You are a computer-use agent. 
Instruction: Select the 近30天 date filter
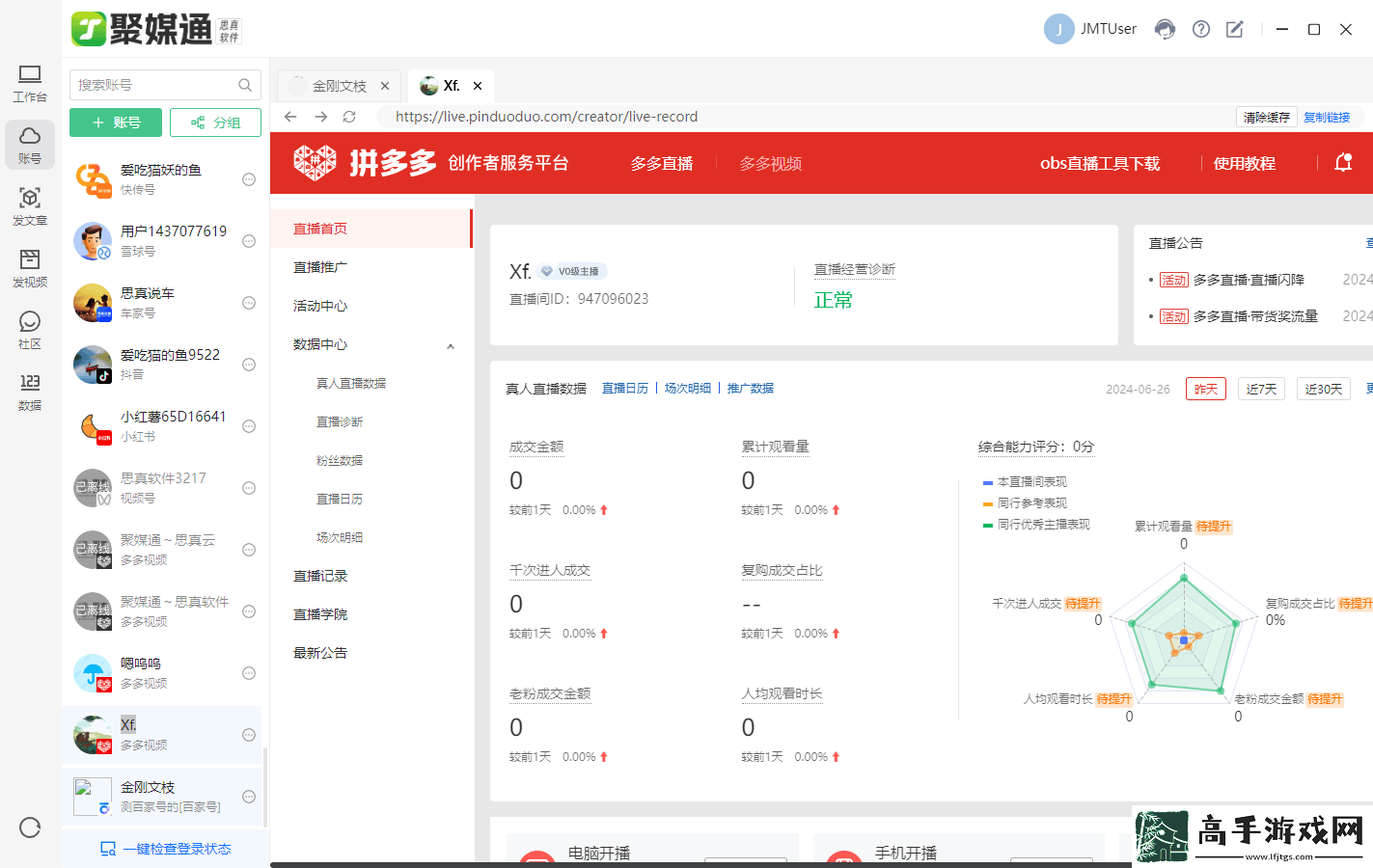(1324, 389)
